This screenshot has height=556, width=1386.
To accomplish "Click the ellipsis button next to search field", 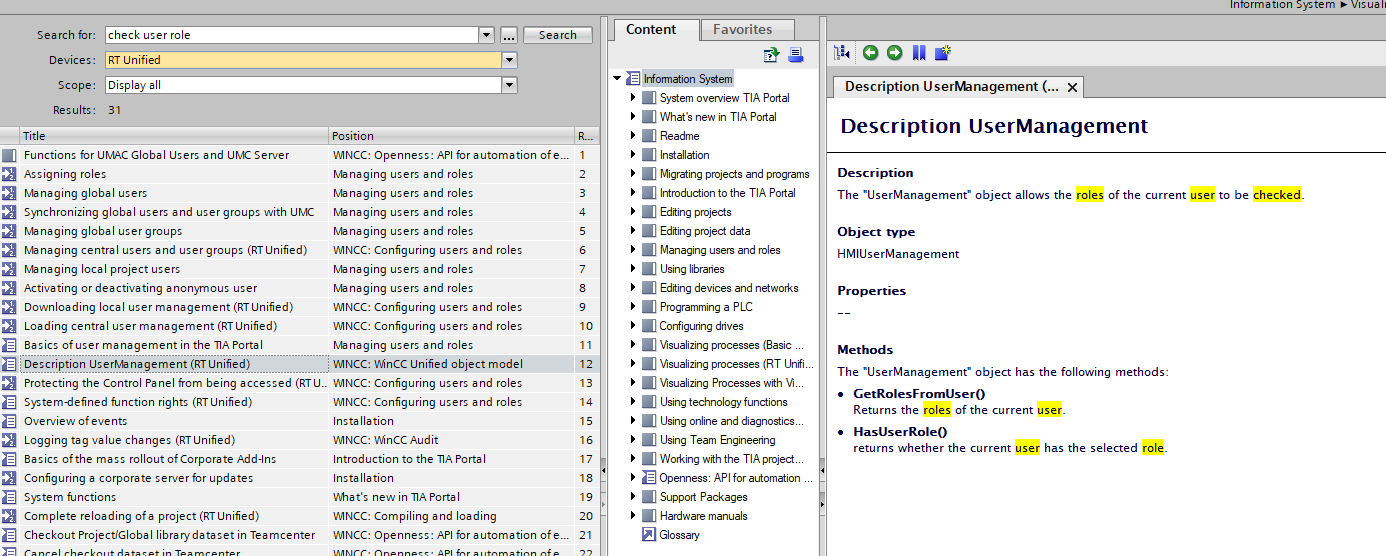I will click(x=509, y=35).
